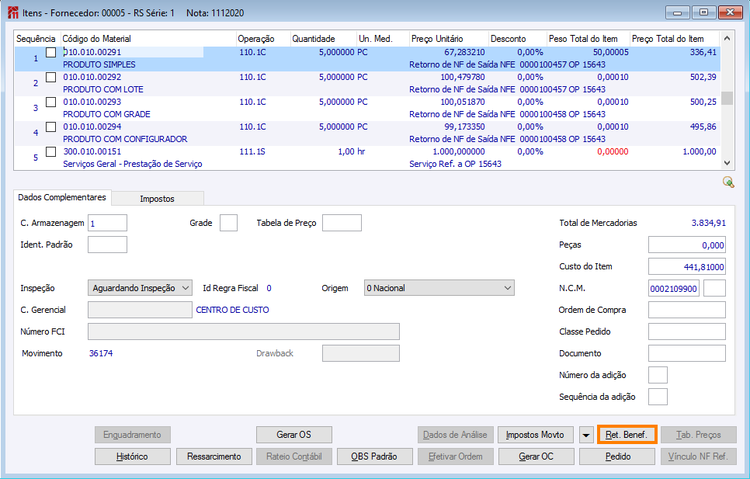Select the PRODUTO COM CONFIGURADOR row text
750x479 pixels.
pos(125,139)
